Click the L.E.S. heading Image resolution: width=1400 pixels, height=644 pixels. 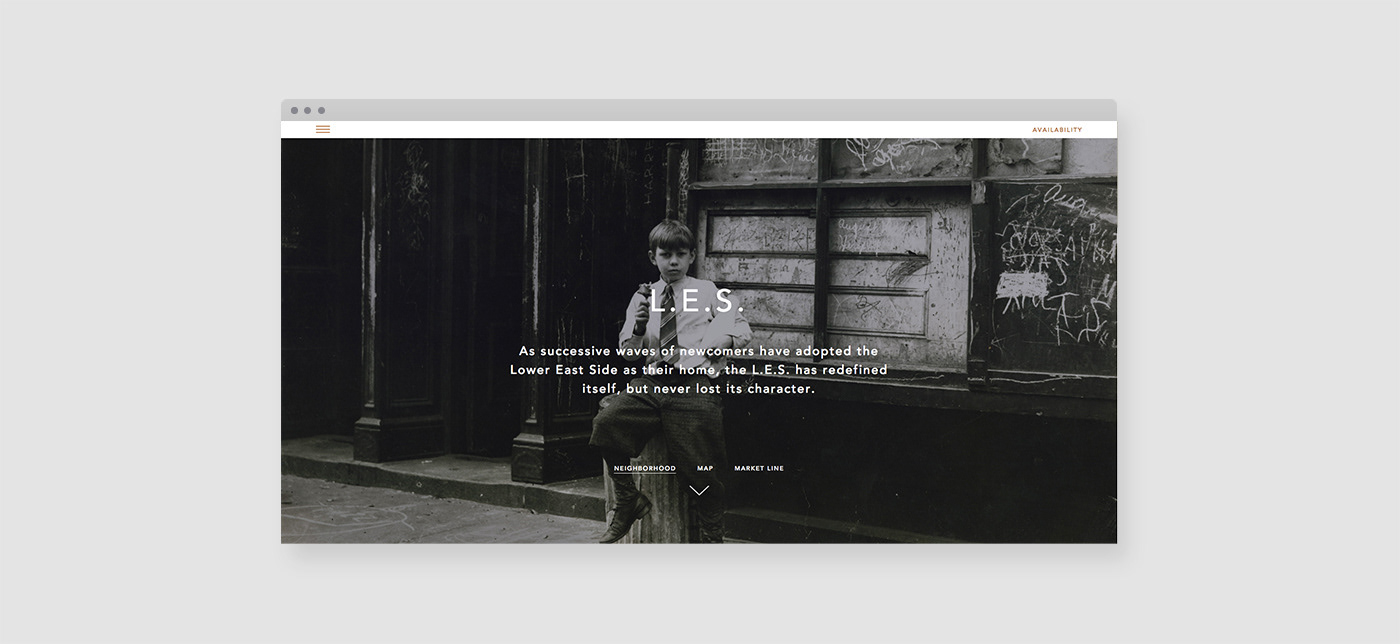click(x=698, y=301)
